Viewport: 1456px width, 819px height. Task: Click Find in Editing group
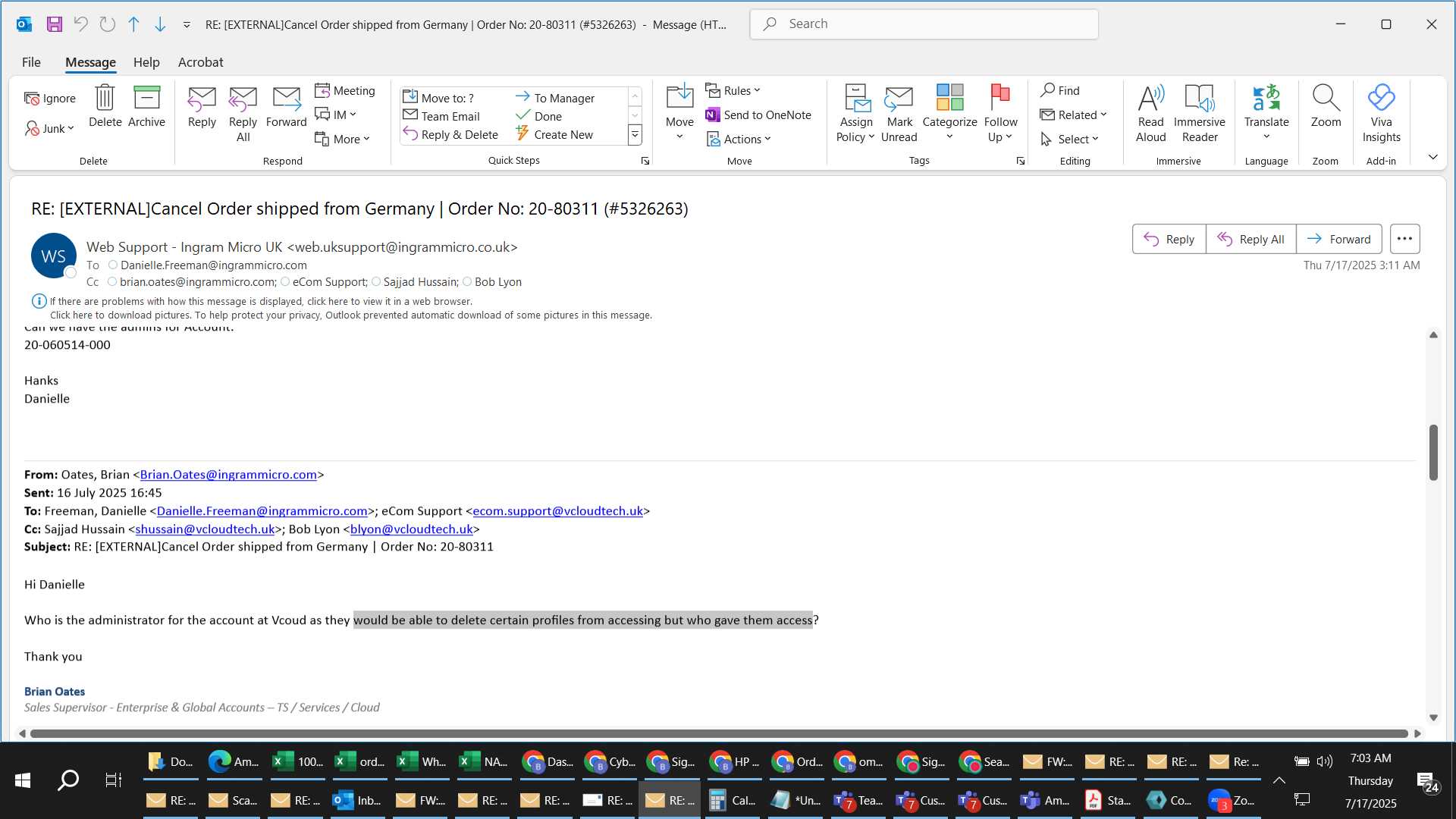pyautogui.click(x=1060, y=90)
